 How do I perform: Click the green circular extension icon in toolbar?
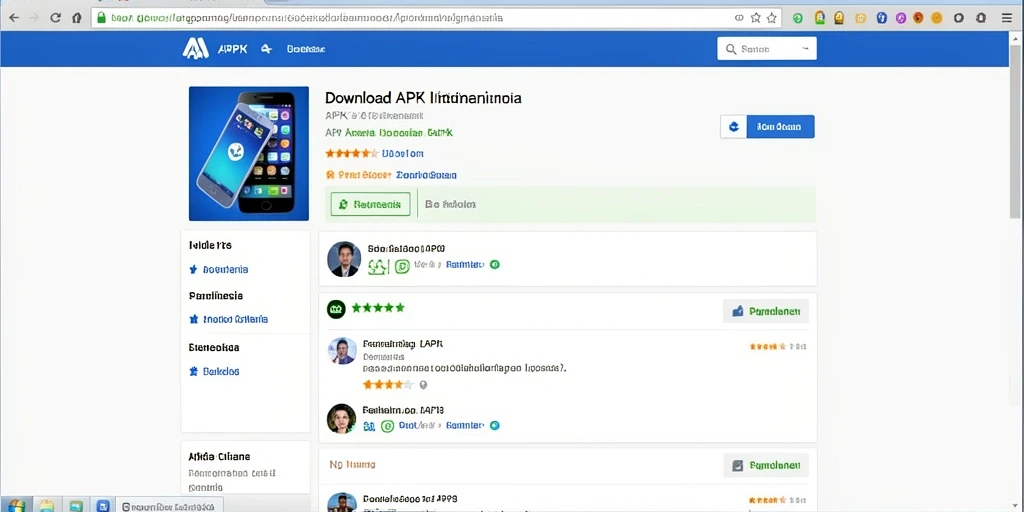(x=797, y=18)
